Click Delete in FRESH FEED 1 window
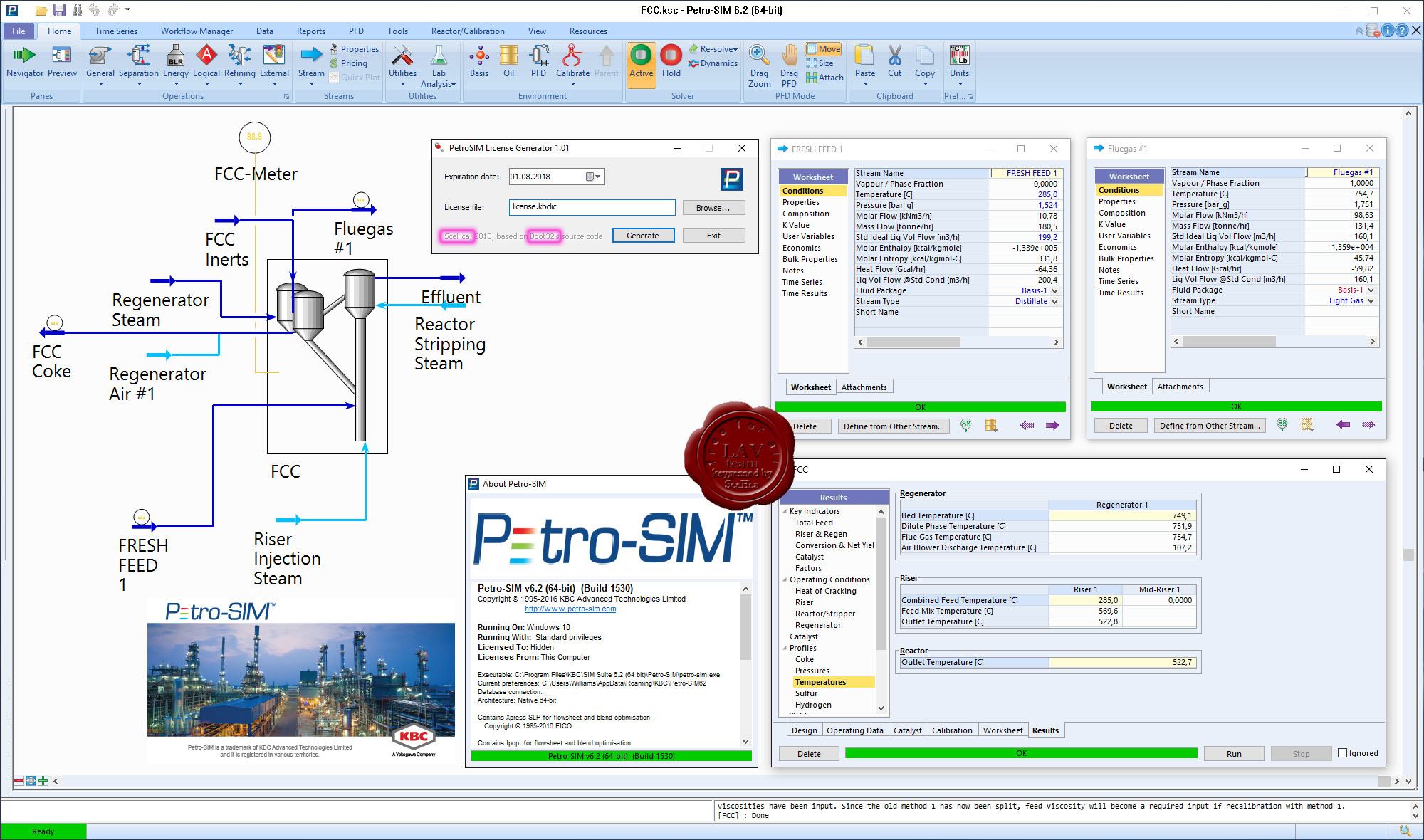This screenshot has width=1424, height=840. click(805, 426)
